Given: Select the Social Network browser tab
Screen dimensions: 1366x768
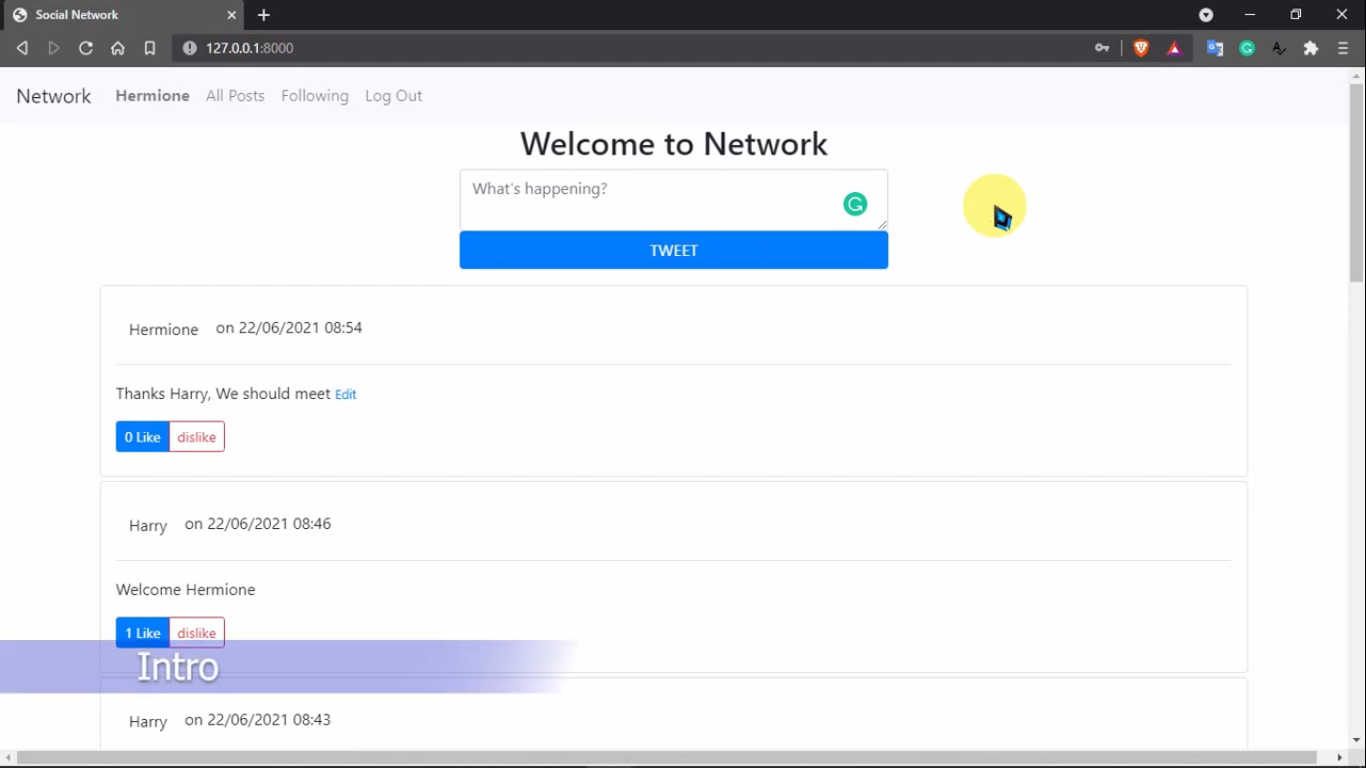Looking at the screenshot, I should (122, 15).
